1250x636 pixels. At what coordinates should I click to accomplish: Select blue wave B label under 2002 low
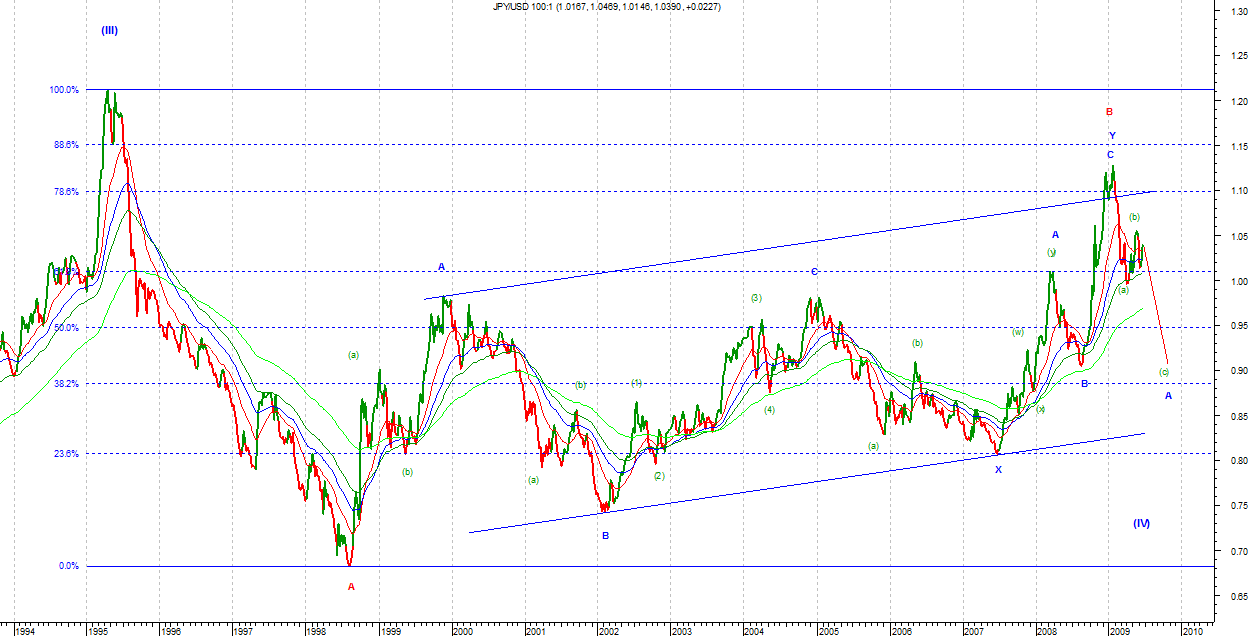click(x=605, y=536)
